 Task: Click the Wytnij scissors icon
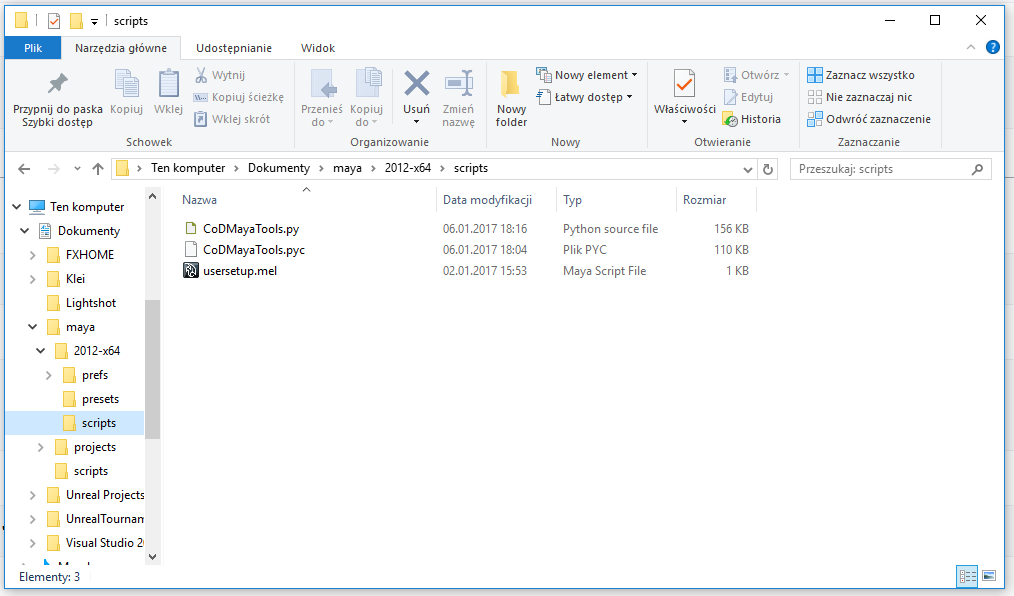point(201,75)
